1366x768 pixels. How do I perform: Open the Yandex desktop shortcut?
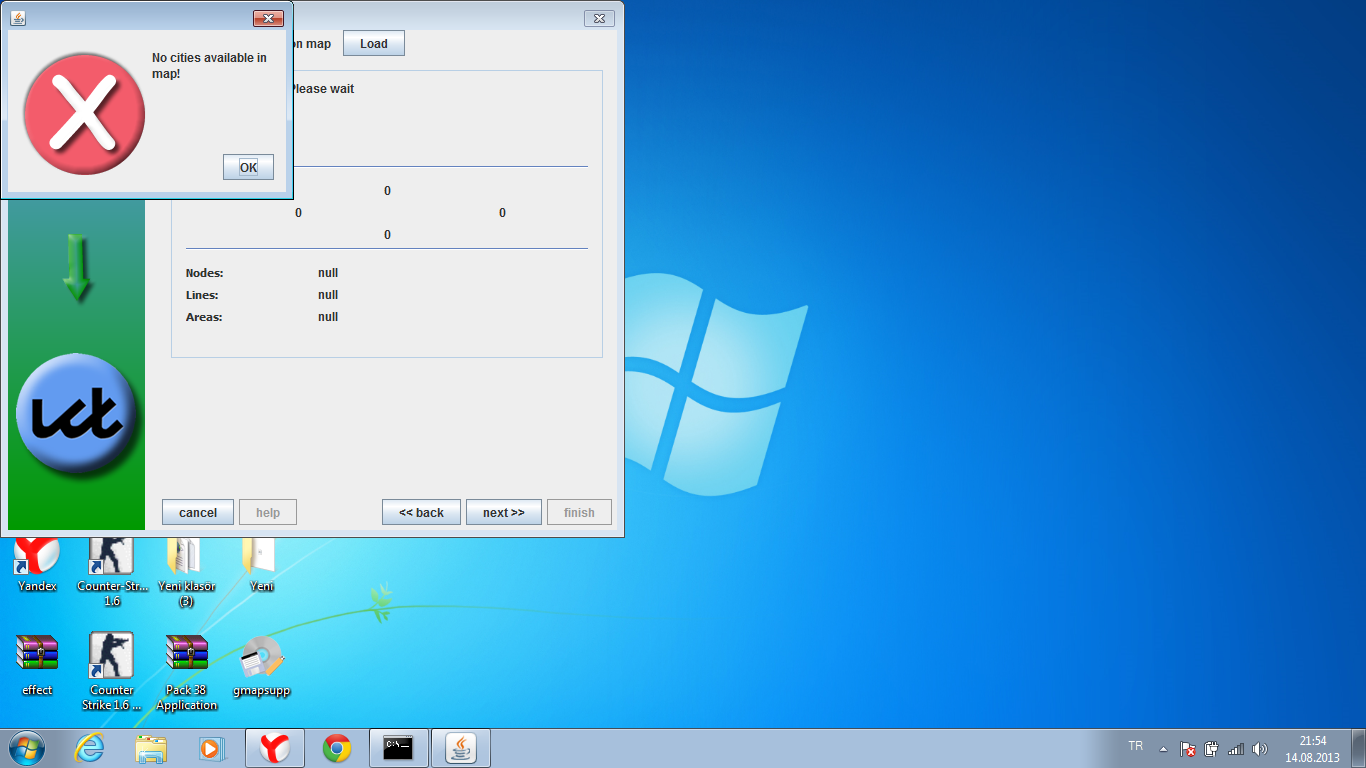pos(38,564)
